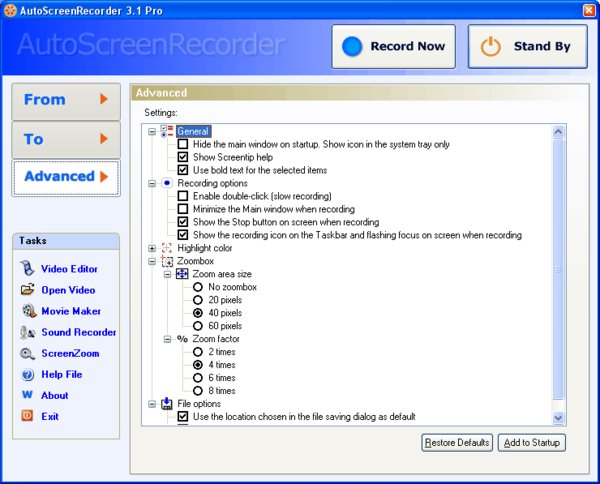Click the Recording options dot icon
Viewport: 600px width, 484px height.
[167, 183]
